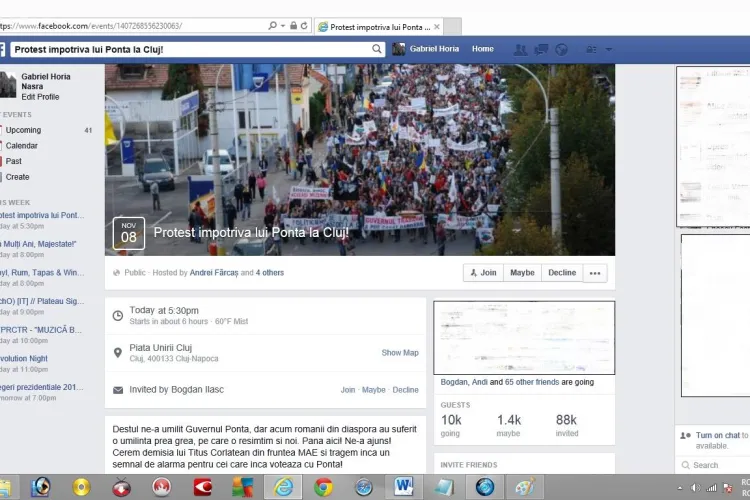Click the 1.4k maybe guest count

coord(508,425)
